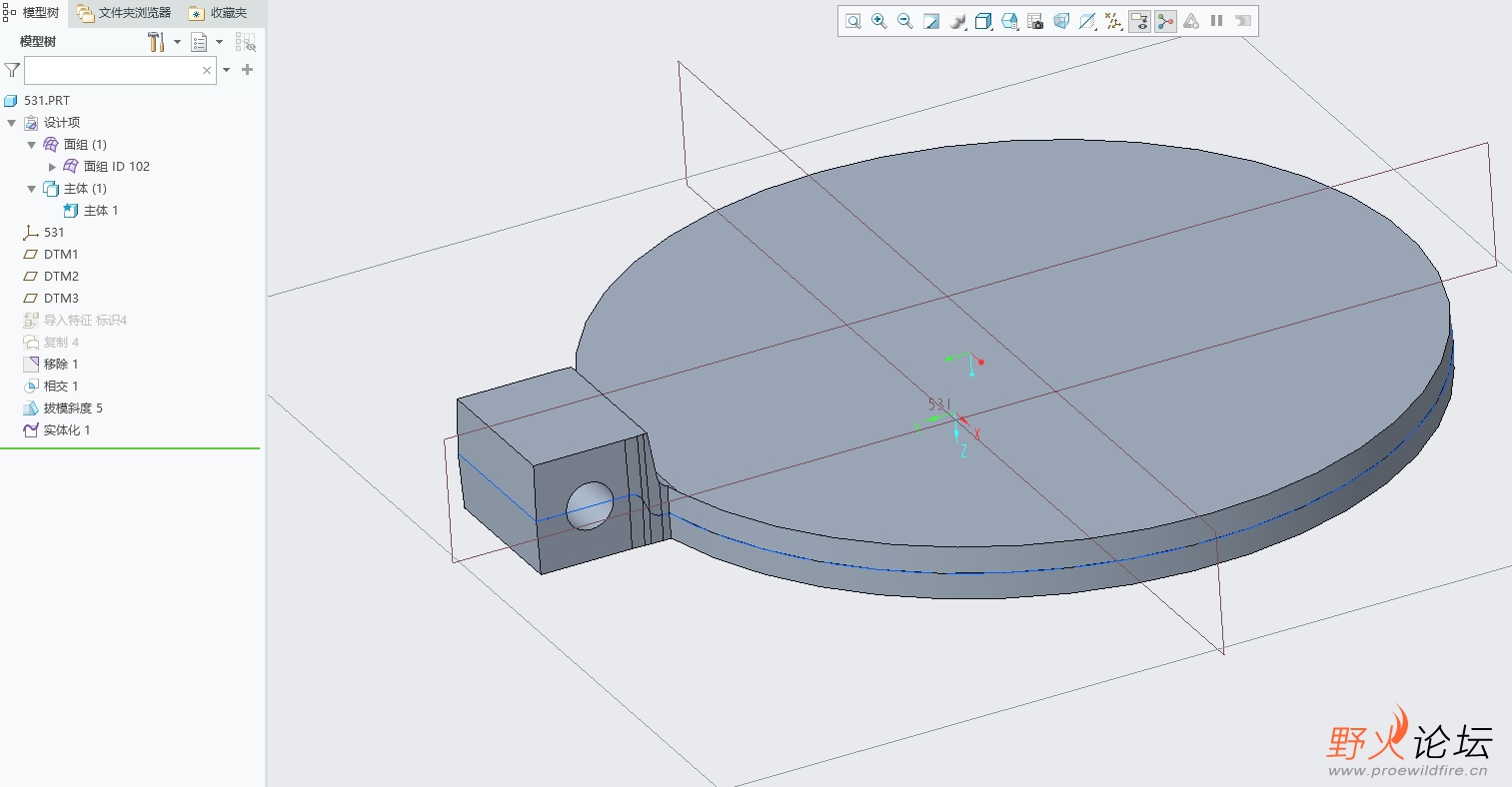Open the shaded-spheres Display Style icon
The width and height of the screenshot is (1512, 787).
957,21
